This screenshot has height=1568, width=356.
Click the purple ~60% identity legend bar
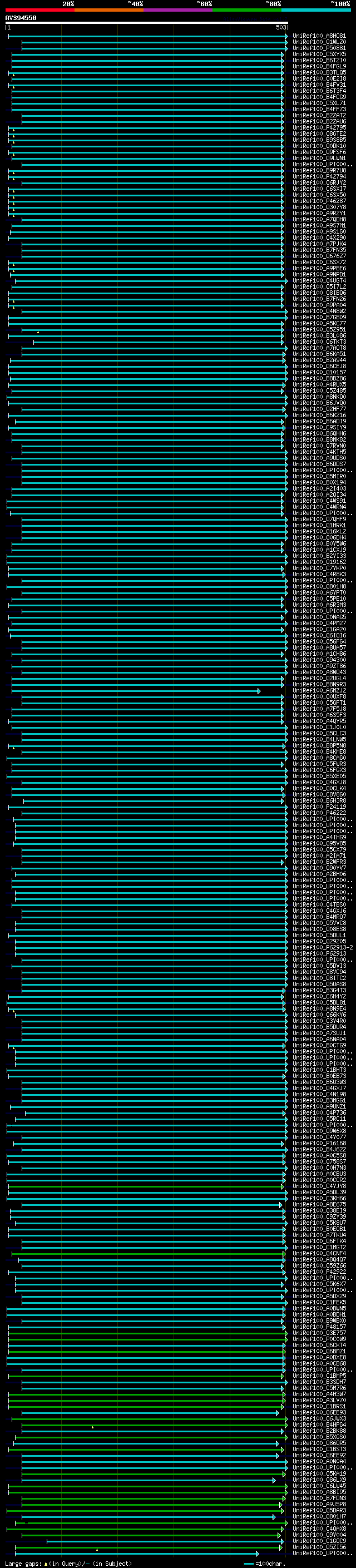coord(177,10)
